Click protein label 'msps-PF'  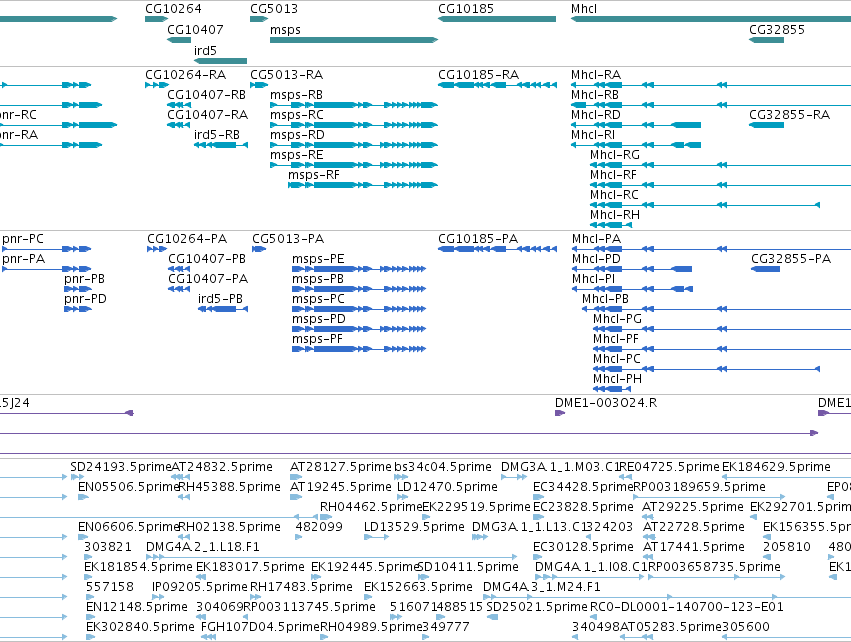coord(317,339)
